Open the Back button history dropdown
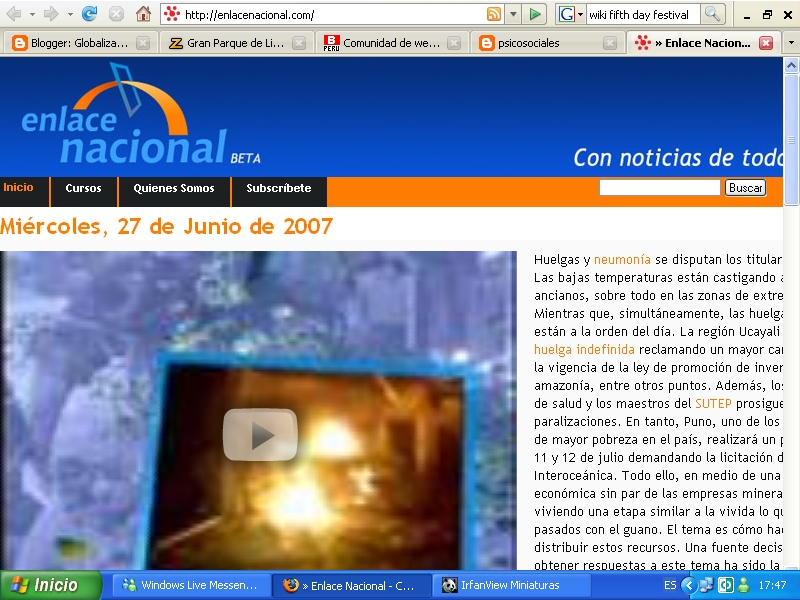The height and width of the screenshot is (600, 800). [x=32, y=14]
